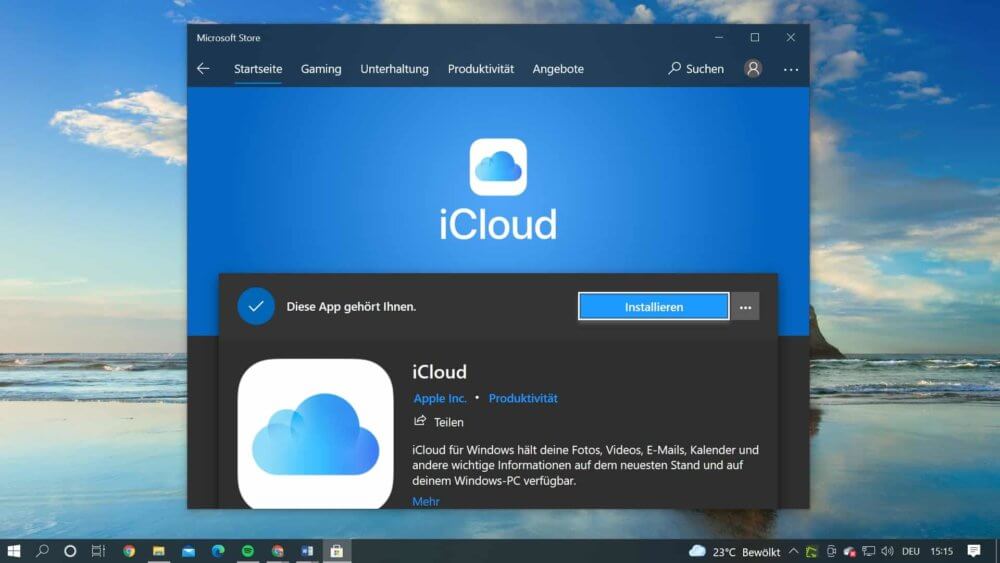Viewport: 1000px width, 563px height.
Task: Open the Apple Inc. publisher link
Action: pyautogui.click(x=440, y=398)
